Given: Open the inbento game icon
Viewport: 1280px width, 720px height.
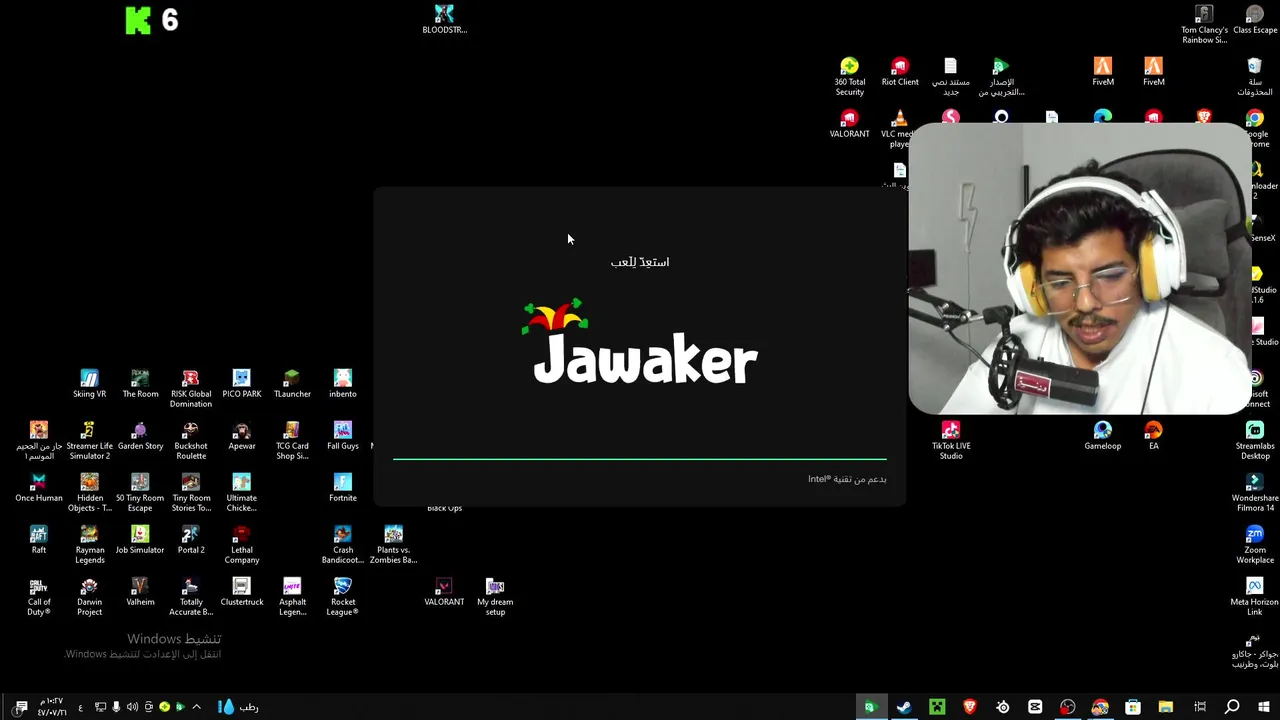Looking at the screenshot, I should (343, 383).
